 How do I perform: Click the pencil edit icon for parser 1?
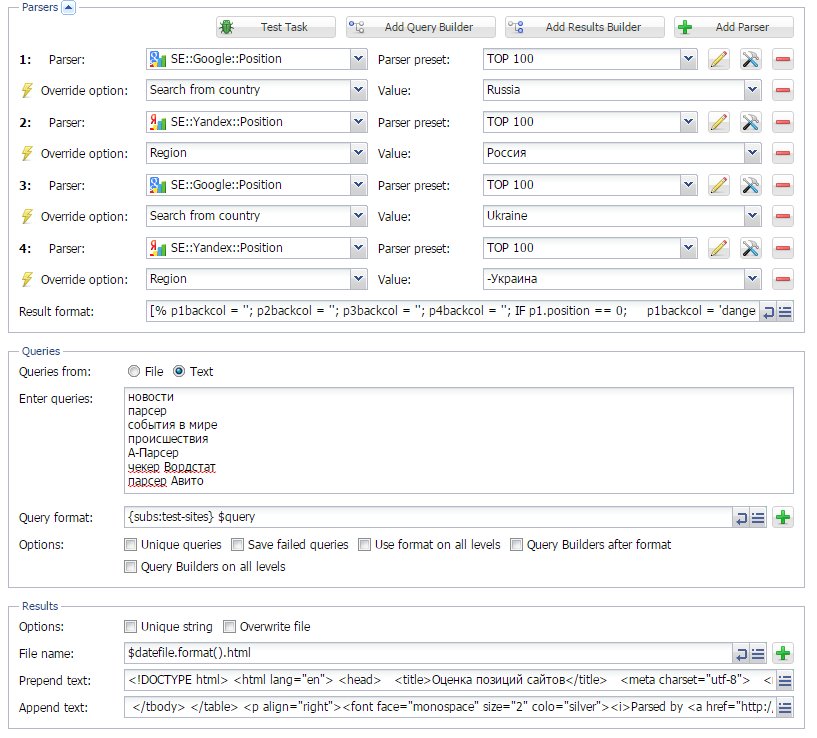pyautogui.click(x=718, y=59)
